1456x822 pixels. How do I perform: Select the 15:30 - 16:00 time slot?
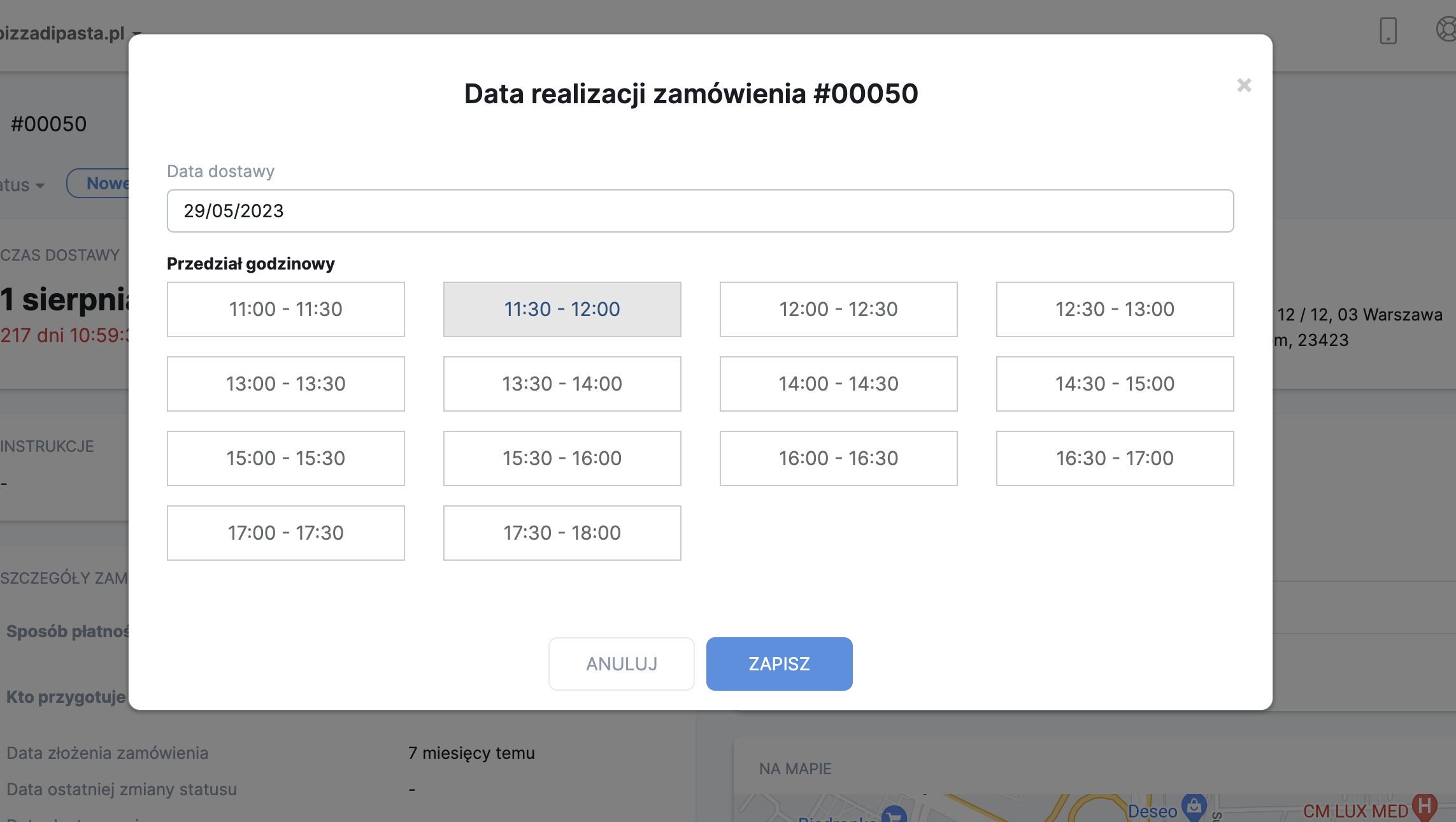[x=562, y=458]
